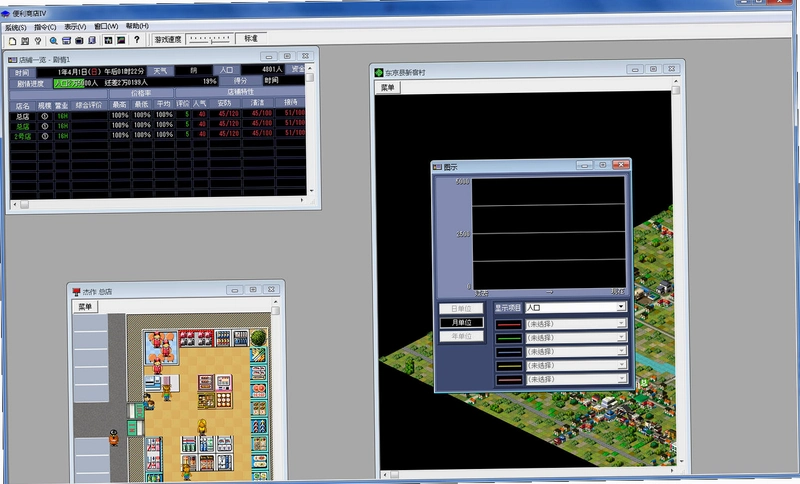Click the question mark help icon
This screenshot has height=484, width=800.
(x=136, y=40)
